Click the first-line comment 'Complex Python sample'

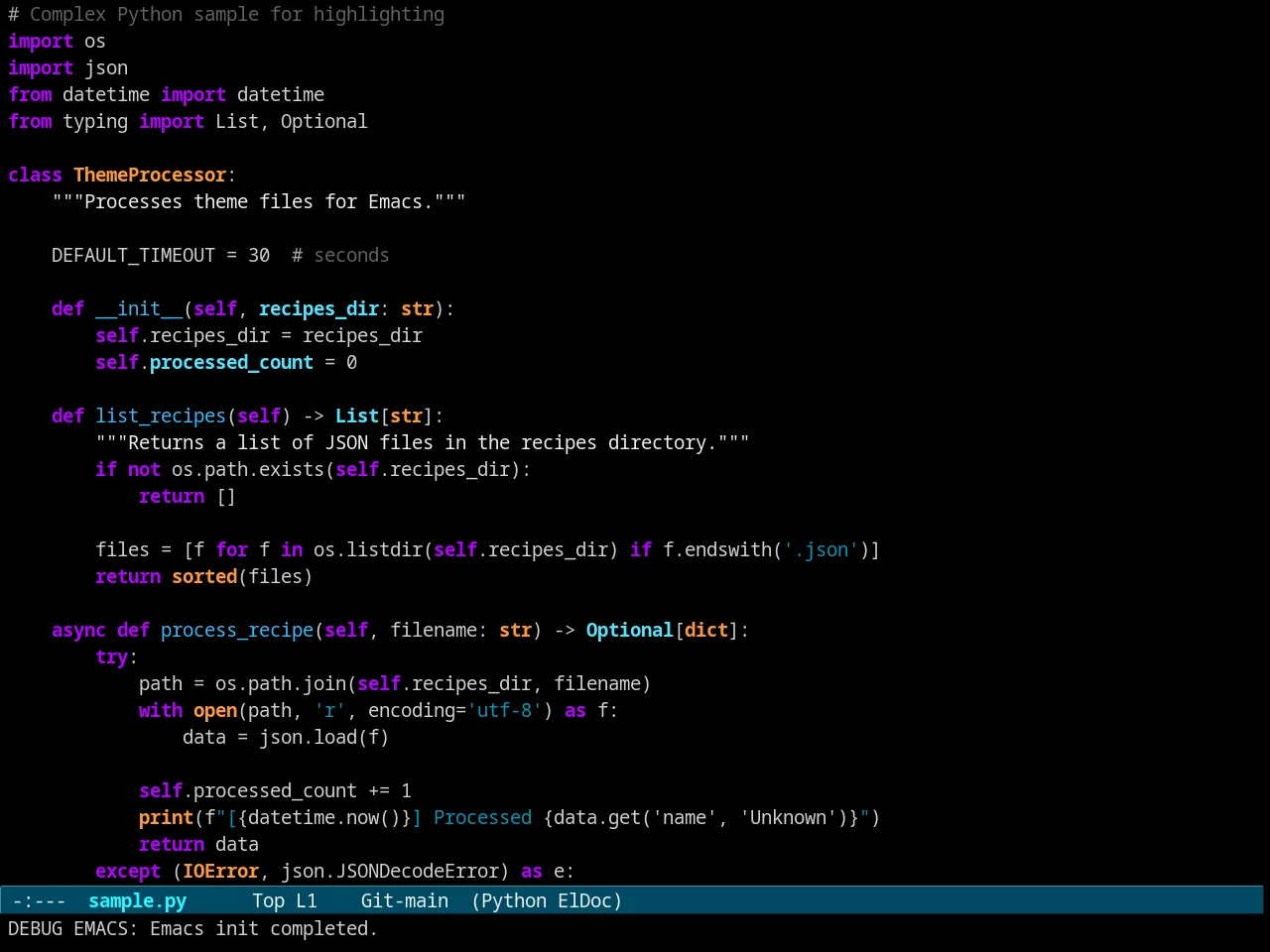tap(144, 14)
